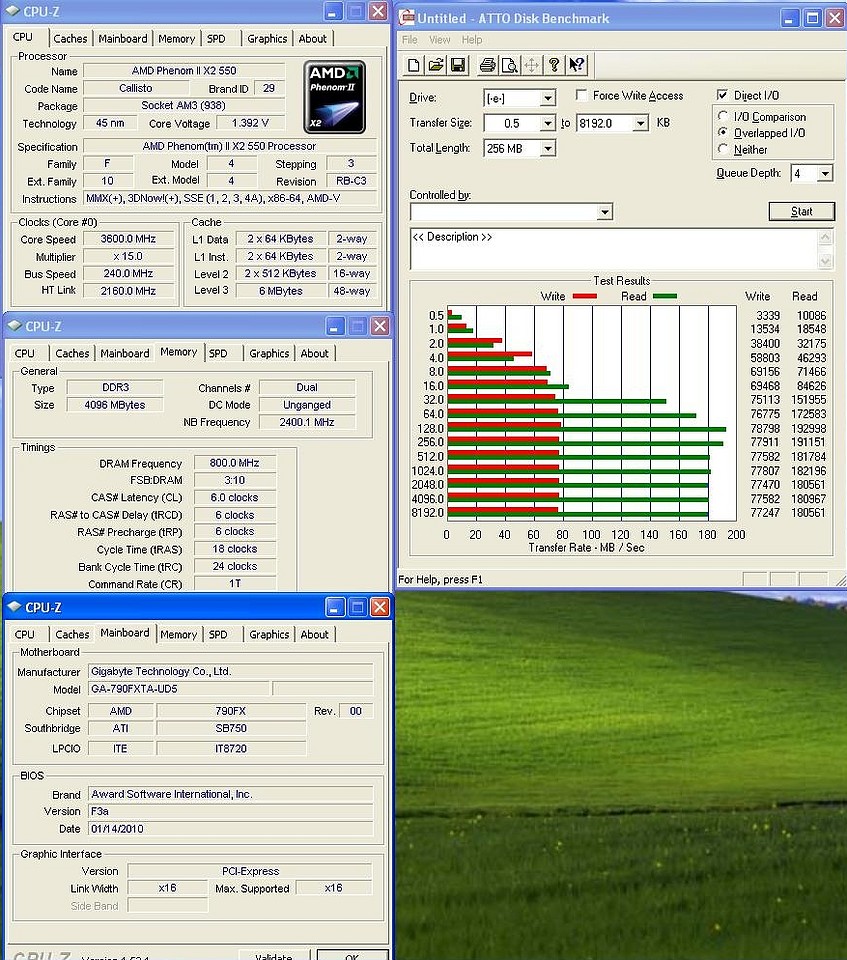Click the code name value 'Callisto'
847x960 pixels.
(135, 88)
